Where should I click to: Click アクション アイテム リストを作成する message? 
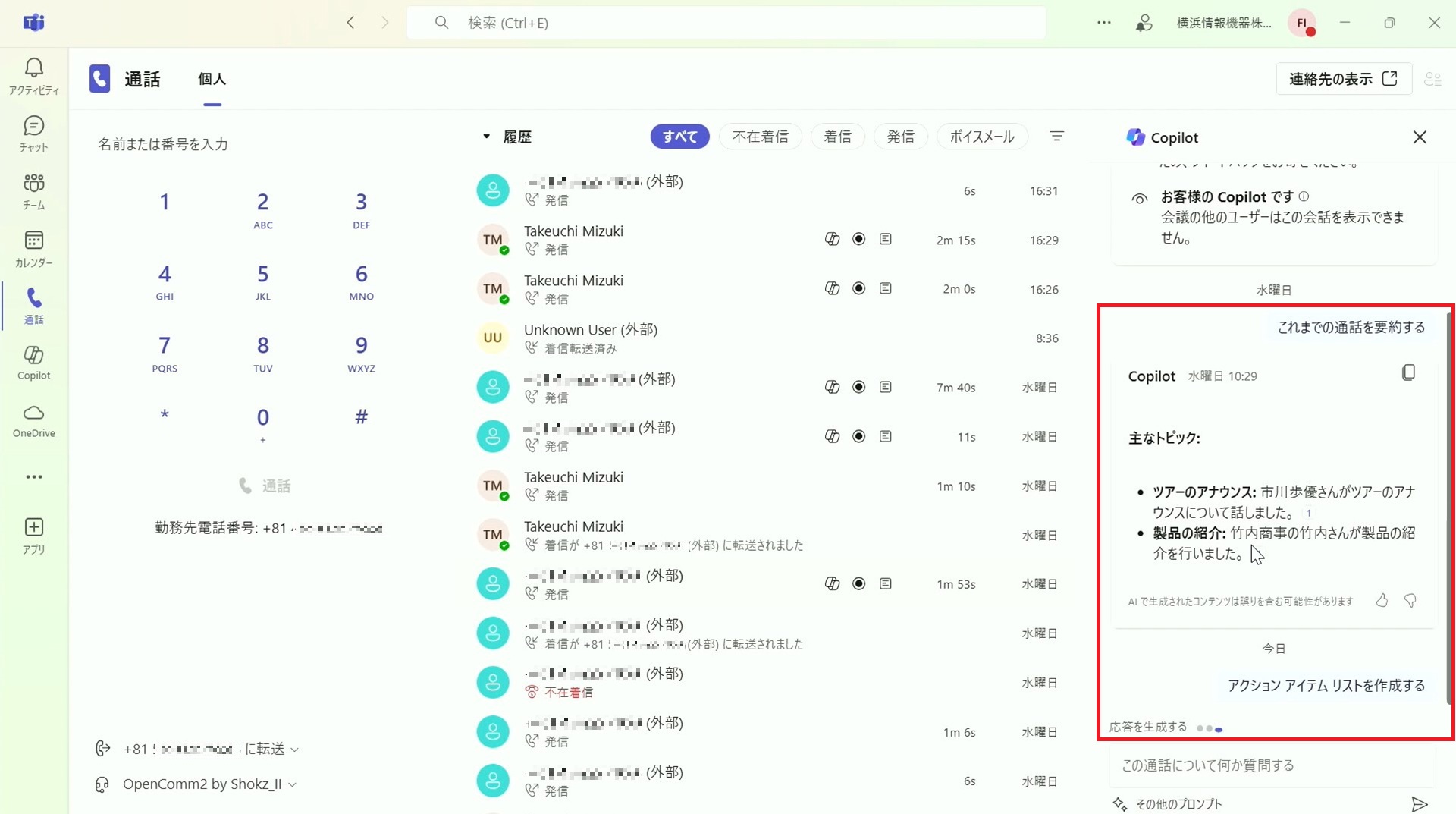(x=1326, y=686)
